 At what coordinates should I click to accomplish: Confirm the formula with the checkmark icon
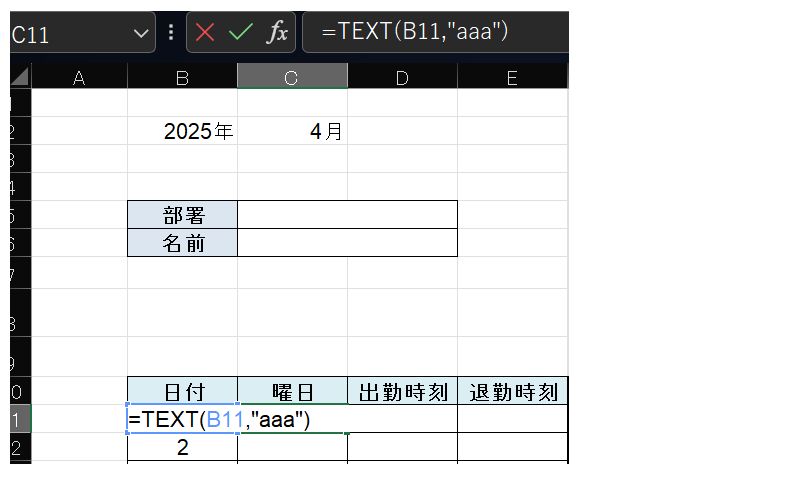point(240,32)
